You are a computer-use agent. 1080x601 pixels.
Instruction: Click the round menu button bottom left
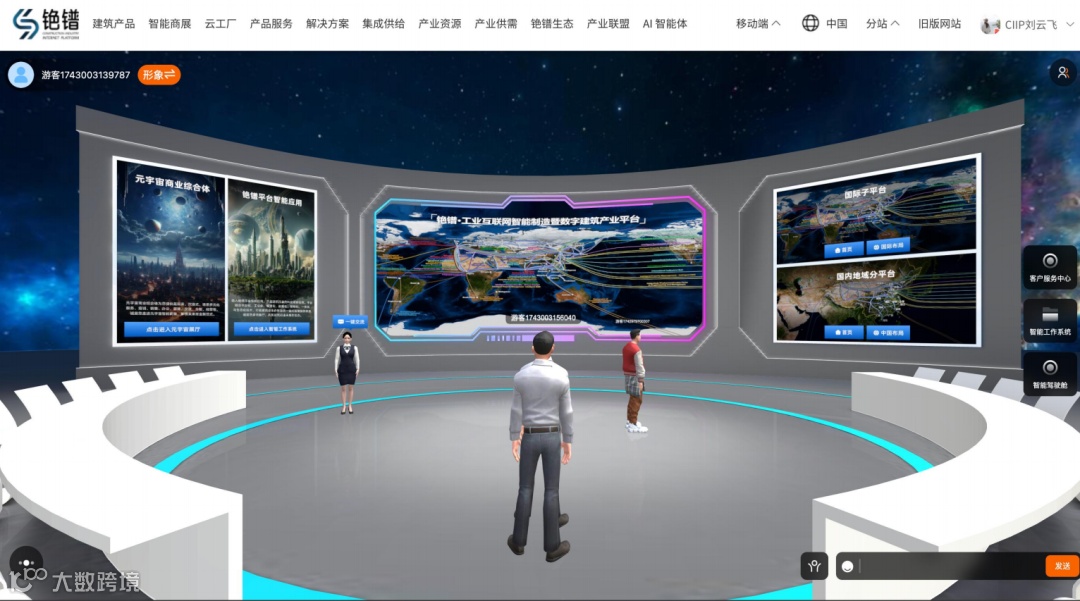[x=26, y=563]
